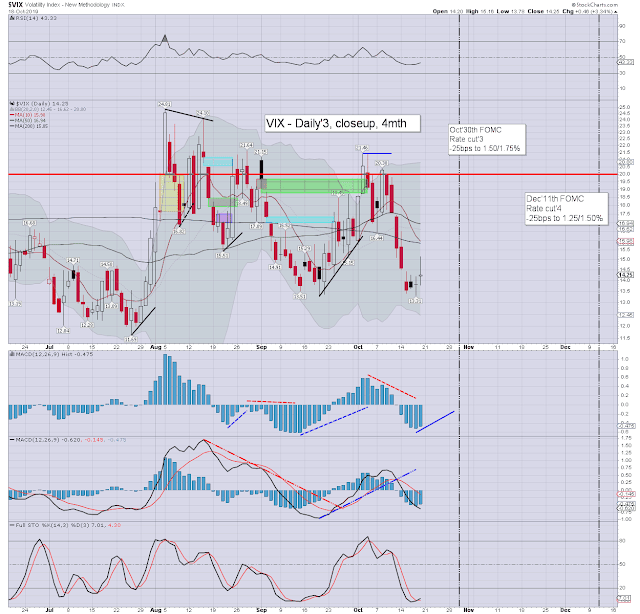The width and height of the screenshot is (640, 614).
Task: Click the '-25bps to 1.25/1.50%' annotation line
Action: pyautogui.click(x=564, y=218)
